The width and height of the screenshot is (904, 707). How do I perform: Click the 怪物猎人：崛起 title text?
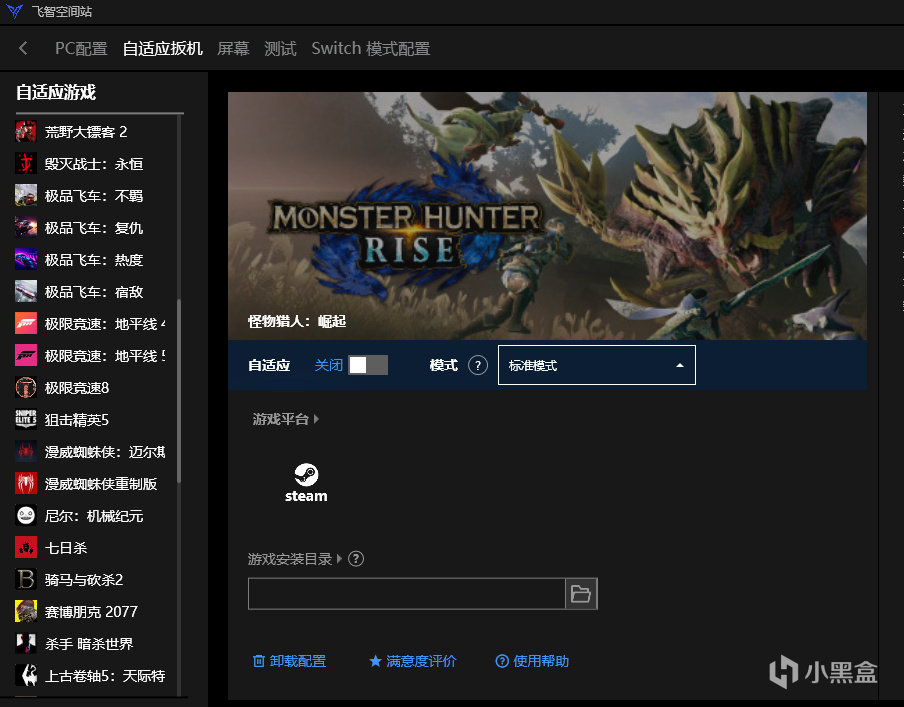(297, 321)
